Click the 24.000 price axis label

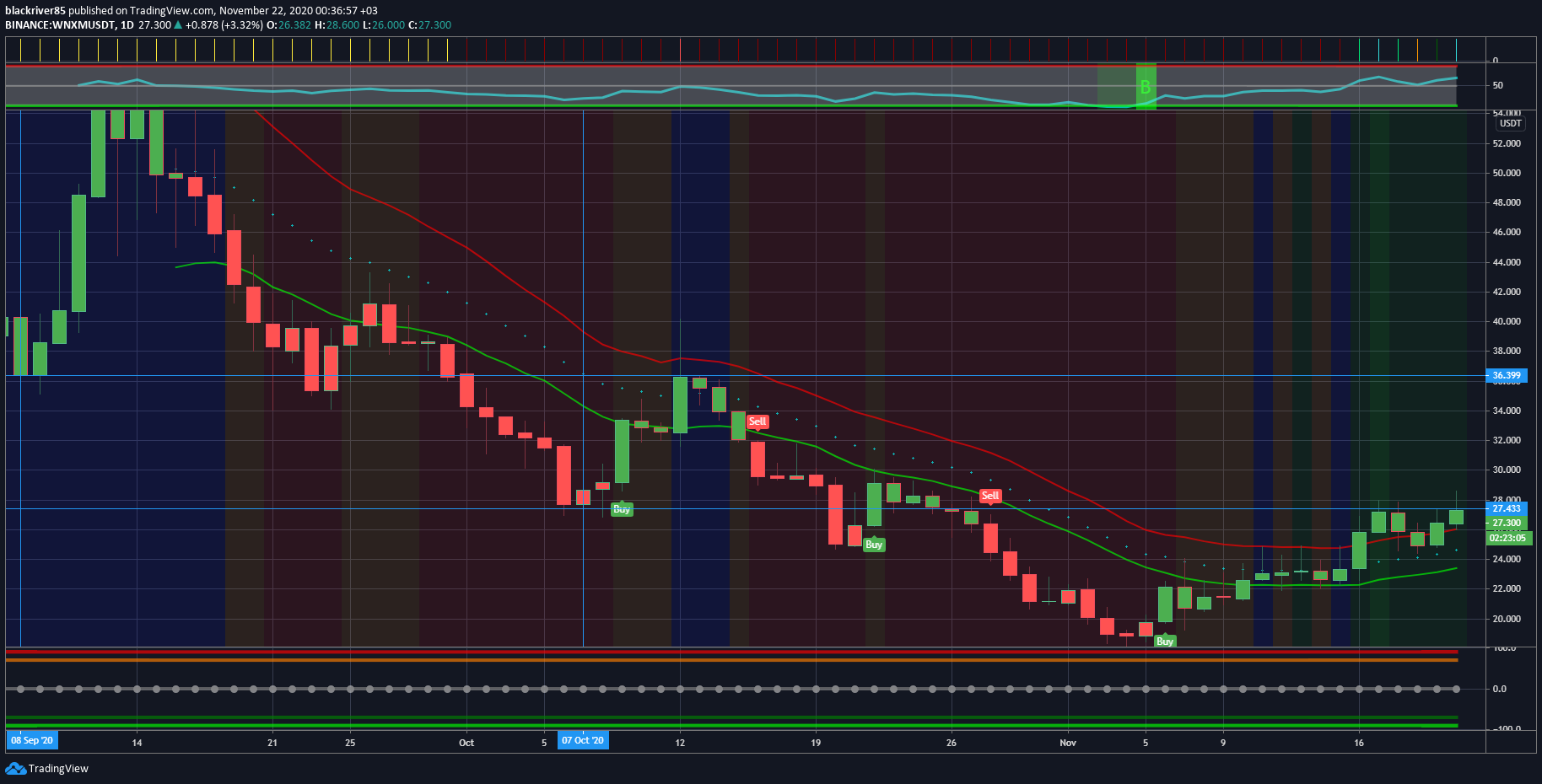click(1507, 559)
